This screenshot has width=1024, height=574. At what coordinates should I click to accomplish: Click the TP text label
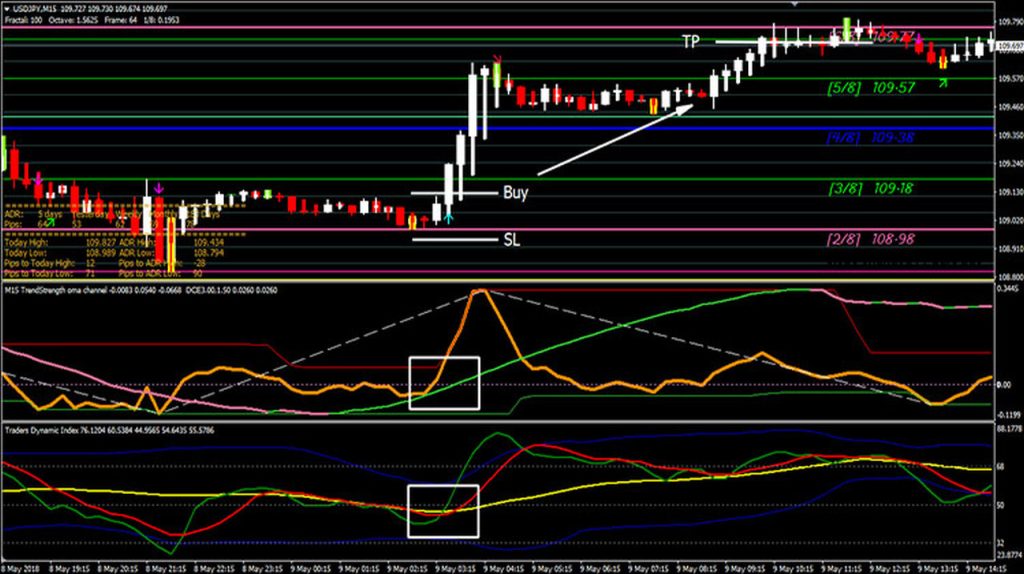[x=691, y=41]
